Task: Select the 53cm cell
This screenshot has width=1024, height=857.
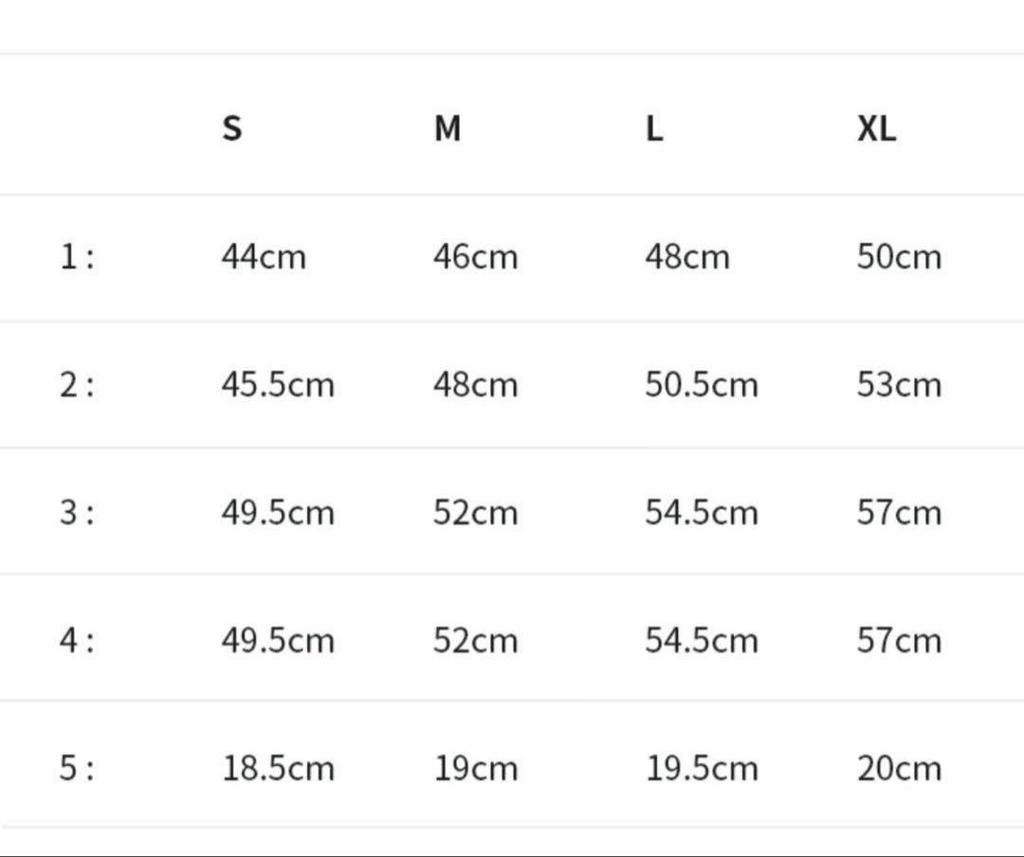Action: 899,385
